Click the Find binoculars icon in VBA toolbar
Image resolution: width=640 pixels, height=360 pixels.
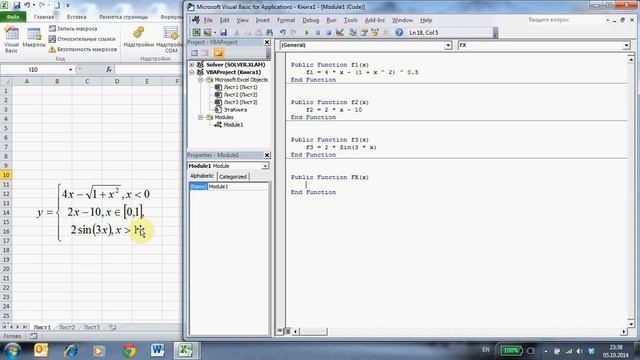point(269,32)
